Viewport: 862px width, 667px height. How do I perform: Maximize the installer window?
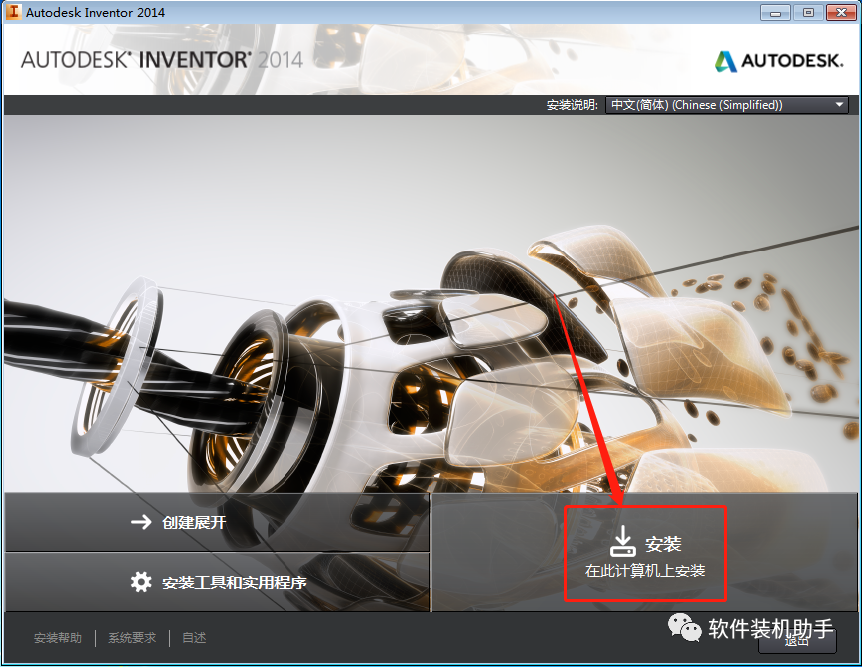pyautogui.click(x=808, y=13)
